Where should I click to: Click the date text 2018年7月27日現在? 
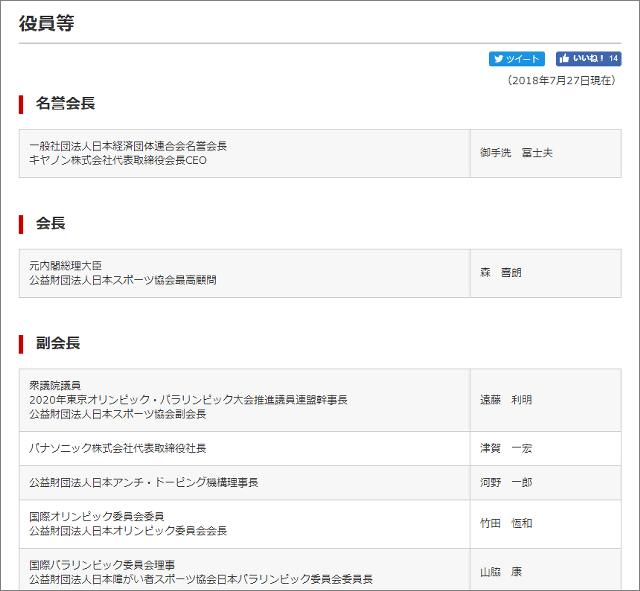(561, 81)
